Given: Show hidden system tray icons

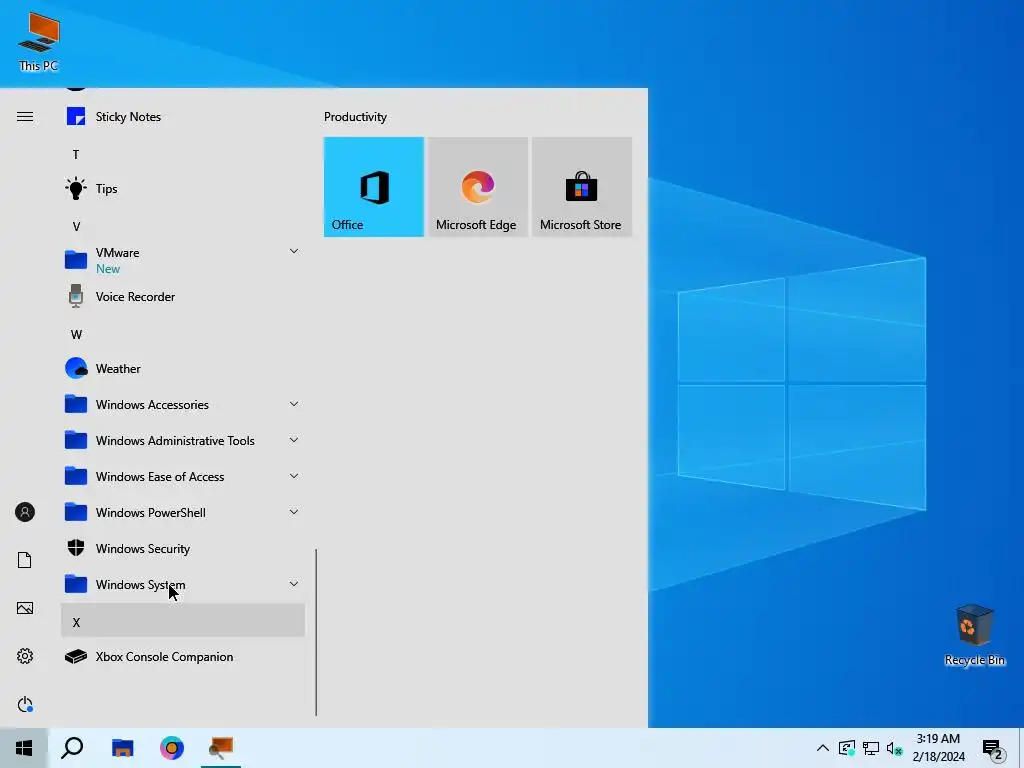Looking at the screenshot, I should pyautogui.click(x=823, y=748).
